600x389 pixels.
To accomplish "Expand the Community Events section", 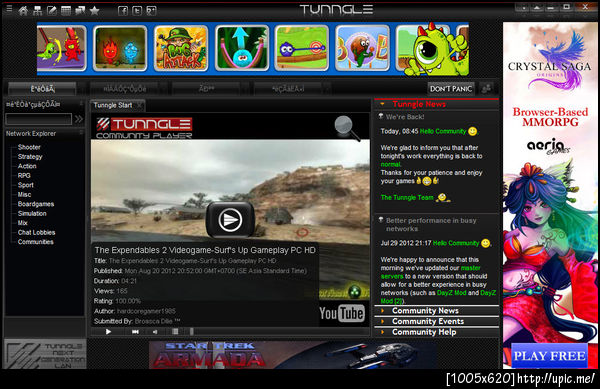I will click(437, 321).
